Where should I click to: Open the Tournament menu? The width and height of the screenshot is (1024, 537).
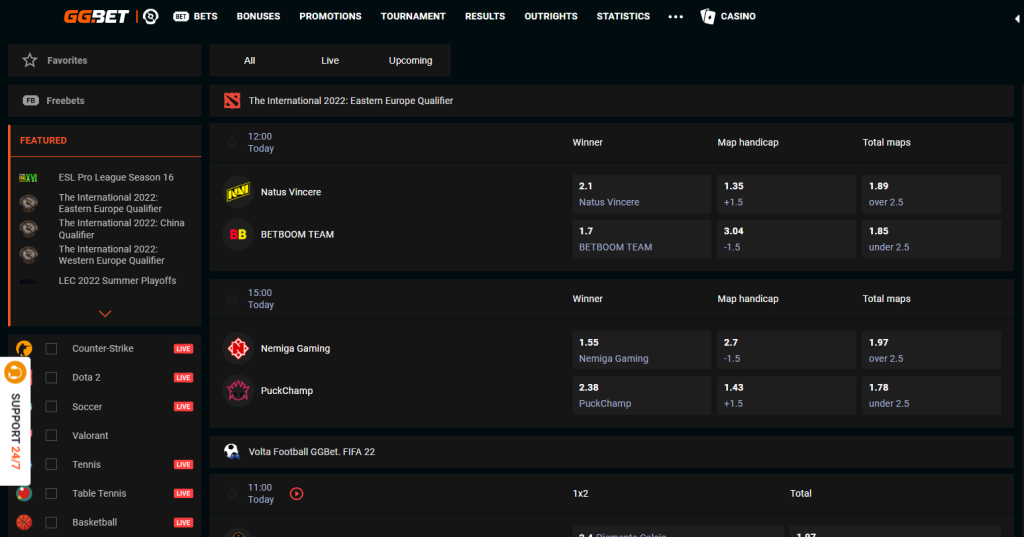[x=413, y=16]
